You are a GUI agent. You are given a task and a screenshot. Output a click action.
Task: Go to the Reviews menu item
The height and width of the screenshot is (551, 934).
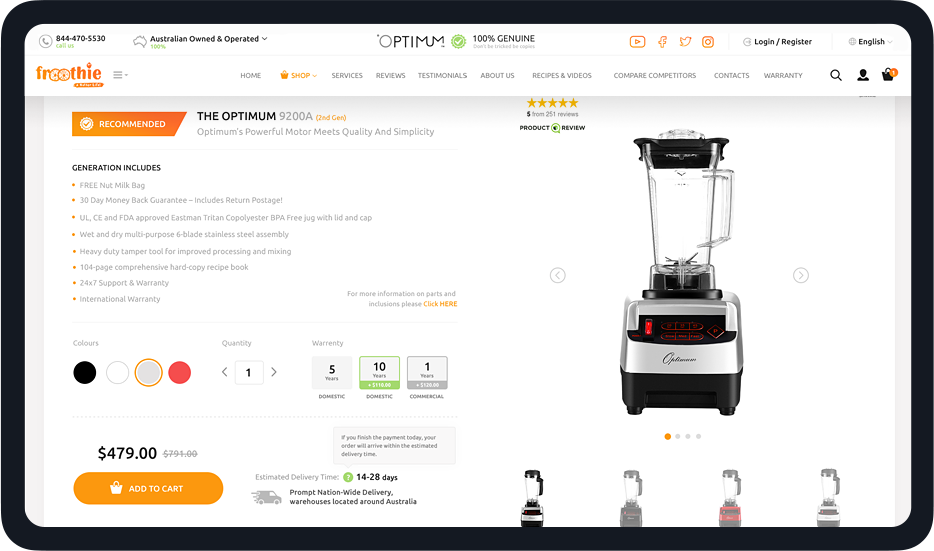pyautogui.click(x=390, y=76)
